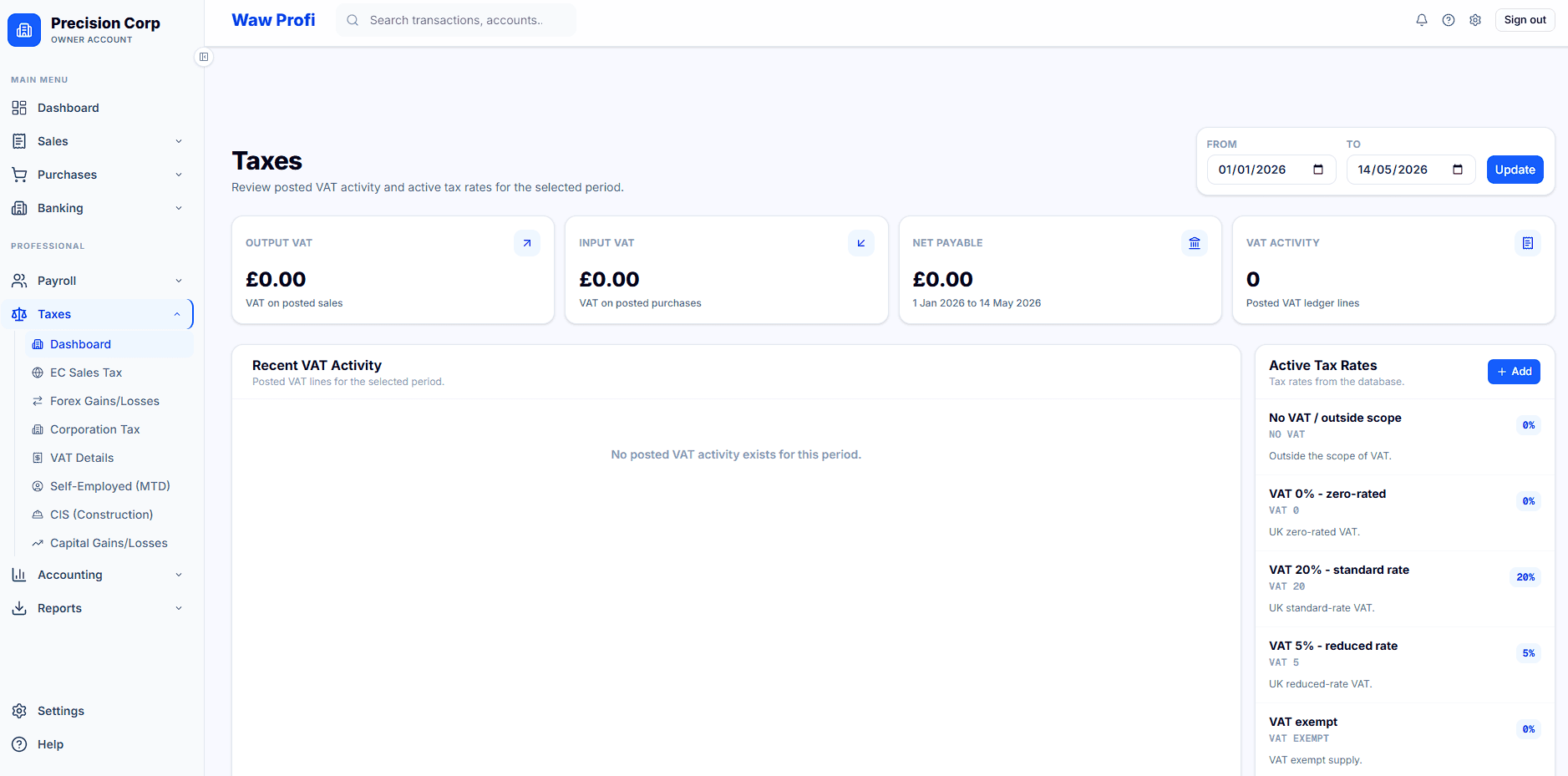
Task: Expand the Payroll menu chevron
Action: pyautogui.click(x=179, y=281)
